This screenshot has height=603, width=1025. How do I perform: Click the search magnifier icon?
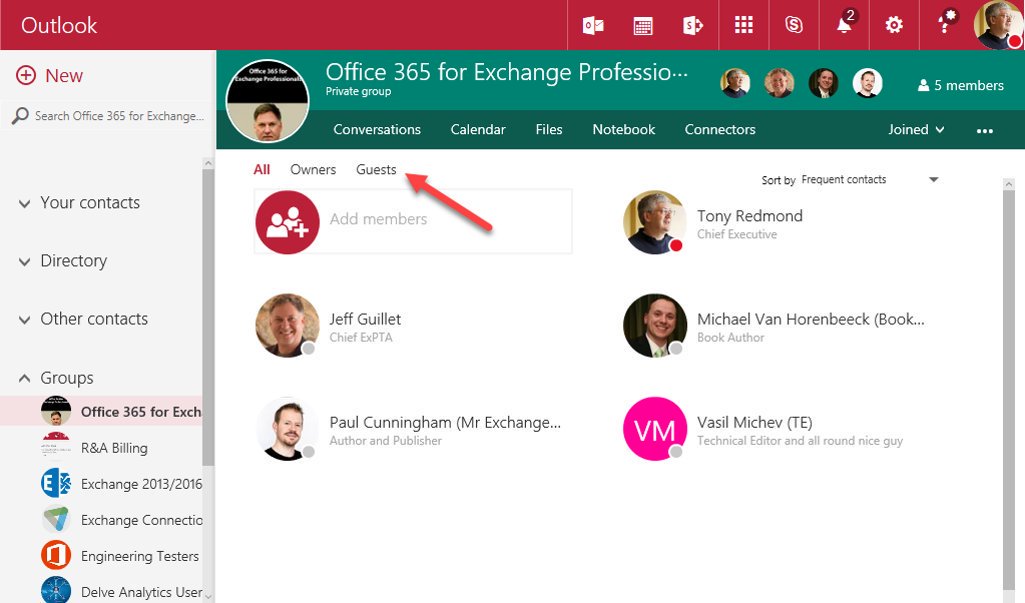click(20, 116)
